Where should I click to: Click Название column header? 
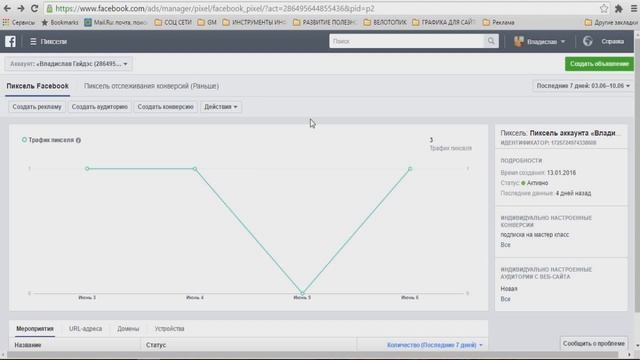(28, 345)
